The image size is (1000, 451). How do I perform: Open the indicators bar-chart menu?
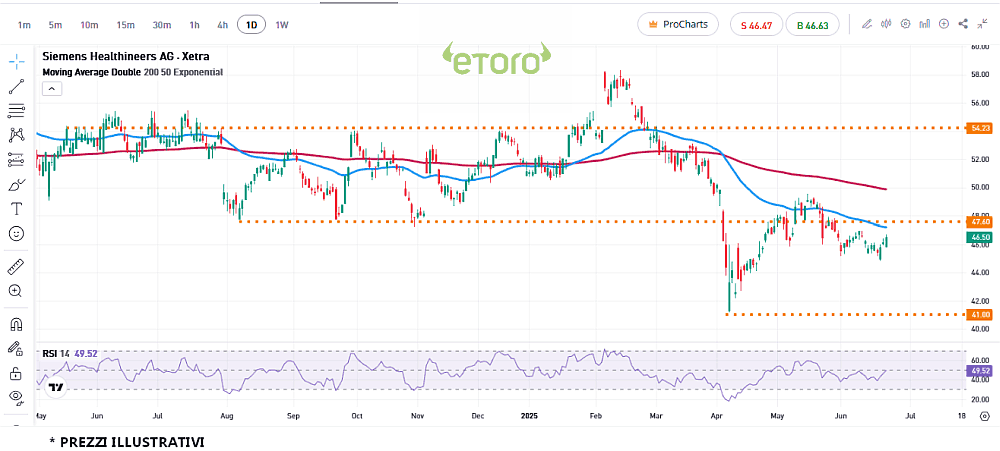[925, 23]
